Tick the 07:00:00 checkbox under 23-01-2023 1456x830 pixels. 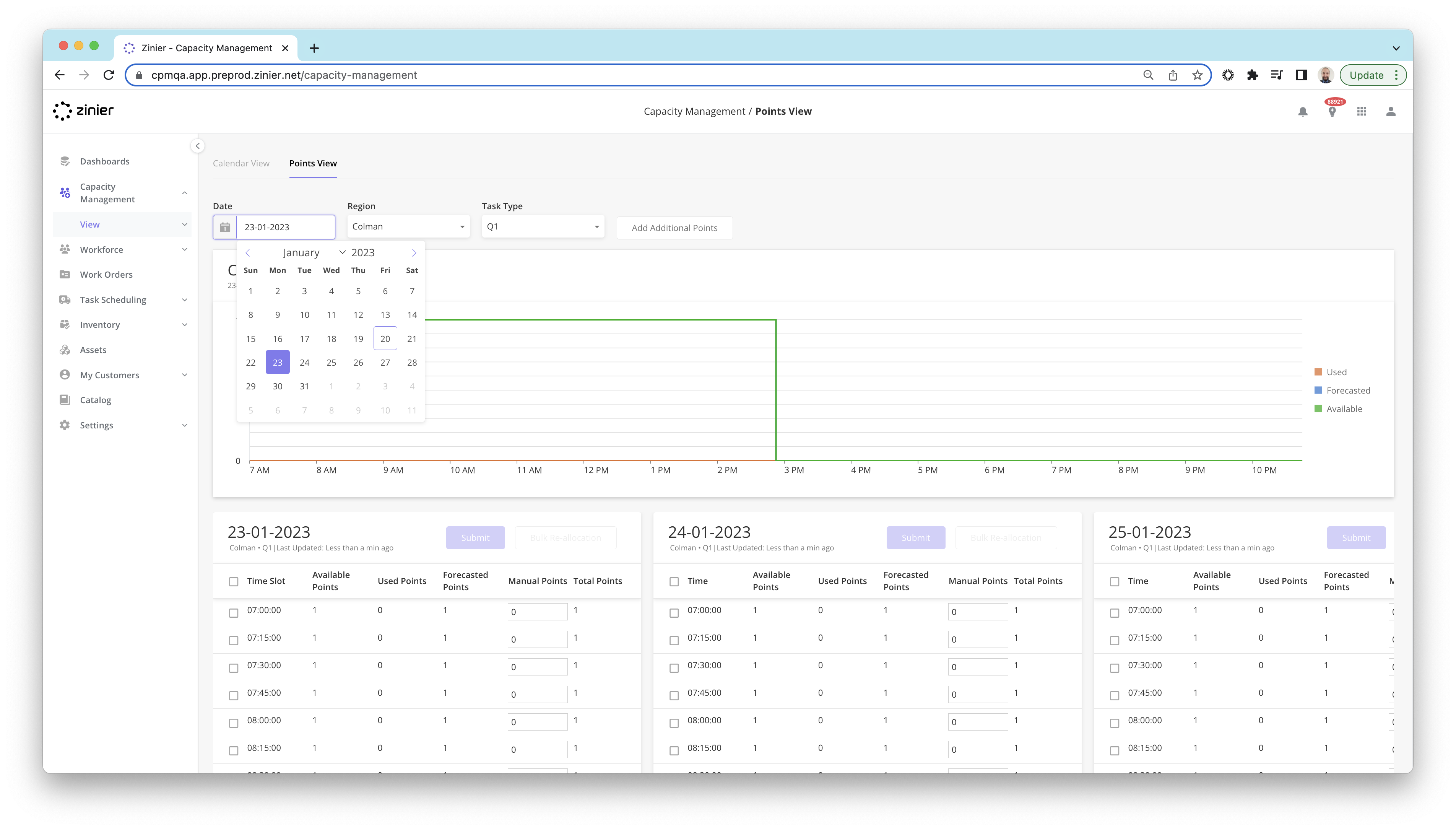click(x=234, y=613)
